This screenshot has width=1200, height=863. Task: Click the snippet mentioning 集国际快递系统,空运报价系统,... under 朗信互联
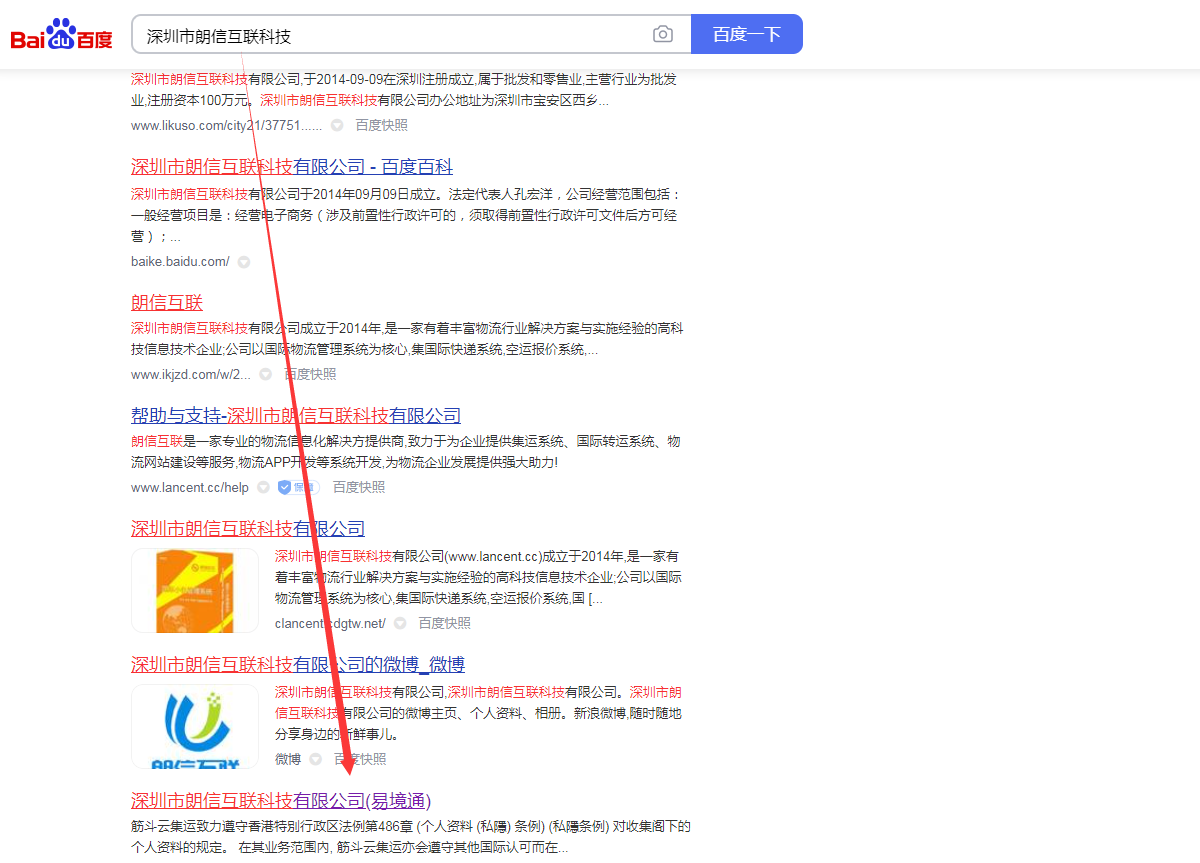(407, 339)
